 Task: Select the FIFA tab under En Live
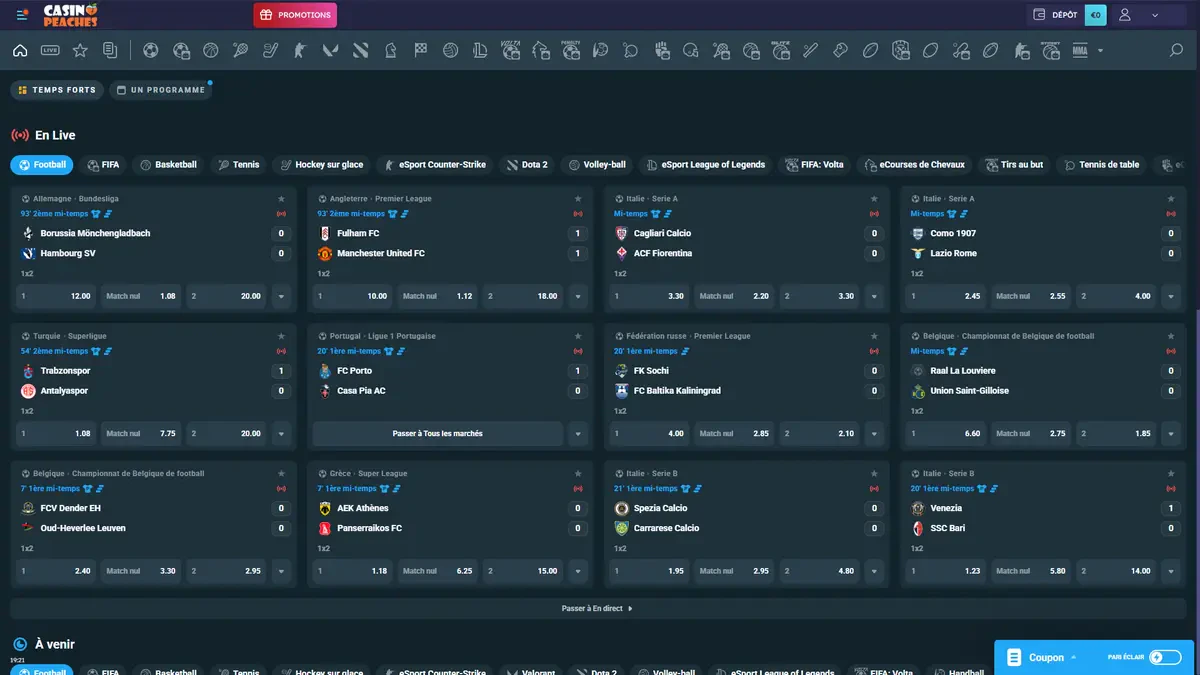point(103,165)
